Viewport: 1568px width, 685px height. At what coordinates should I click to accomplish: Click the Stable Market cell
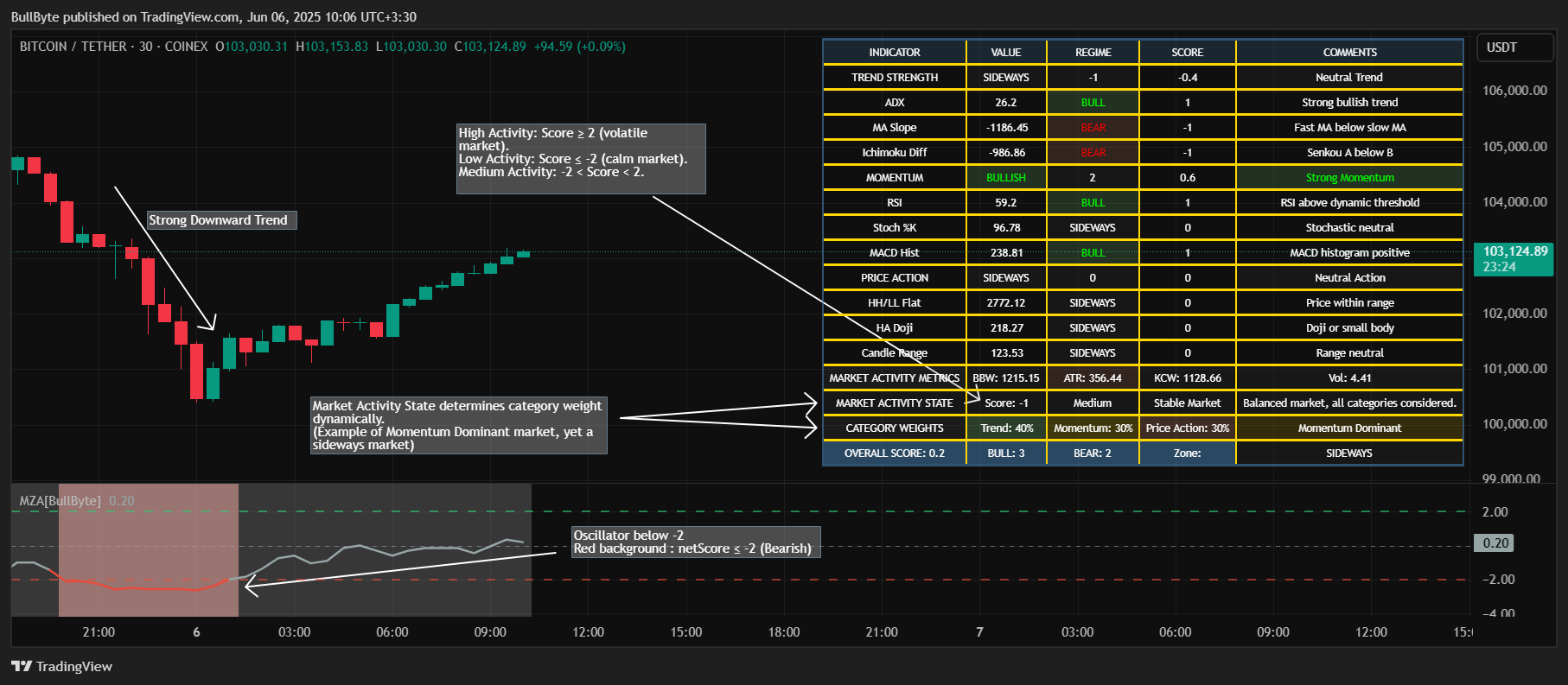tap(1188, 403)
